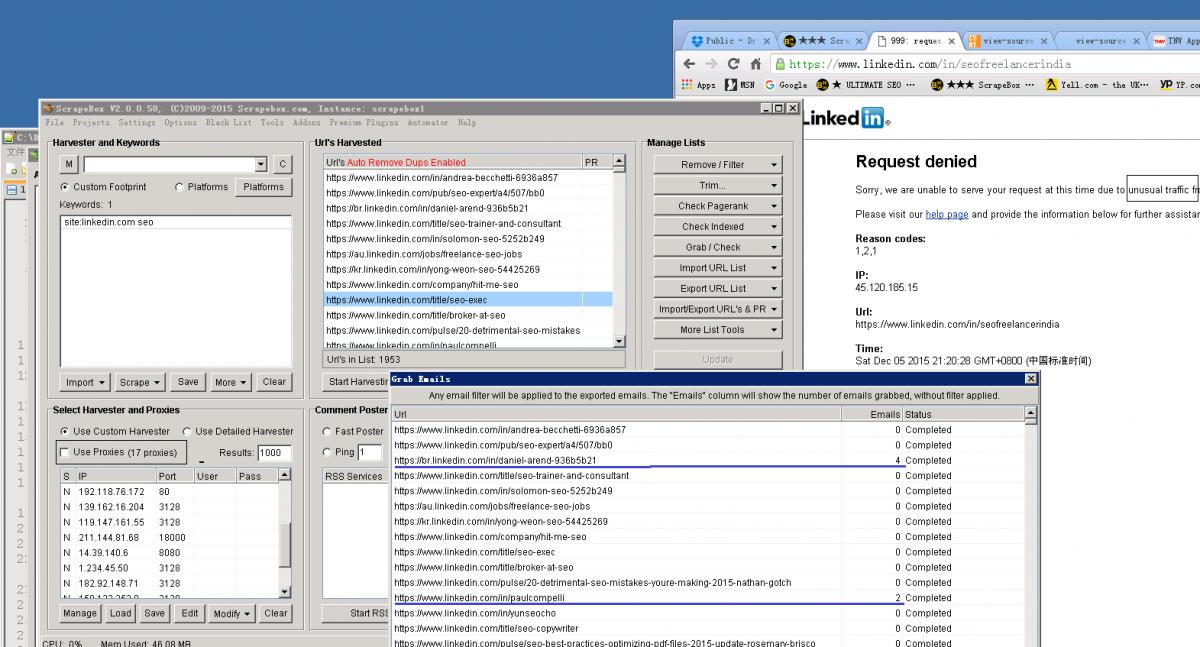The image size is (1200, 647).
Task: Go back in the Chrome browser
Action: pos(690,63)
